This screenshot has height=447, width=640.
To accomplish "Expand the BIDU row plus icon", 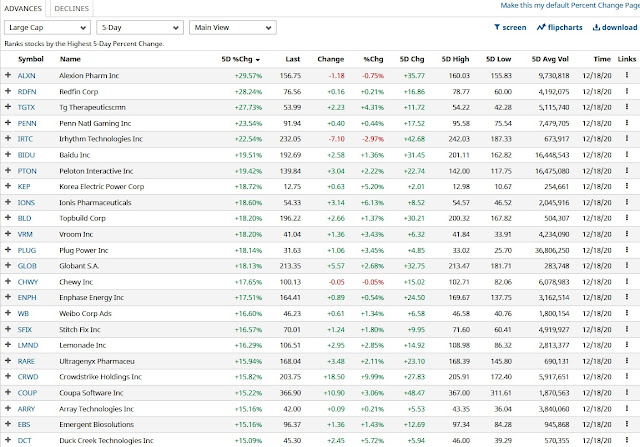I will (x=8, y=154).
